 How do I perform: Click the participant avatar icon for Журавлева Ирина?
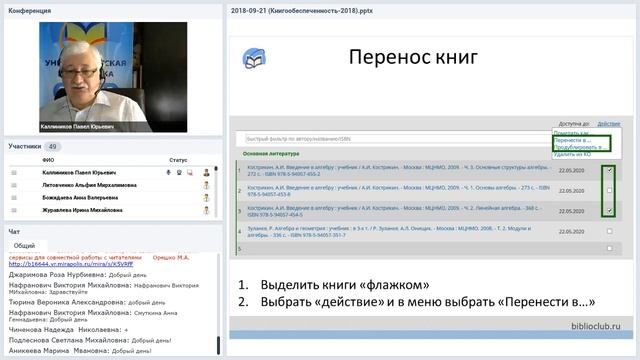(206, 210)
